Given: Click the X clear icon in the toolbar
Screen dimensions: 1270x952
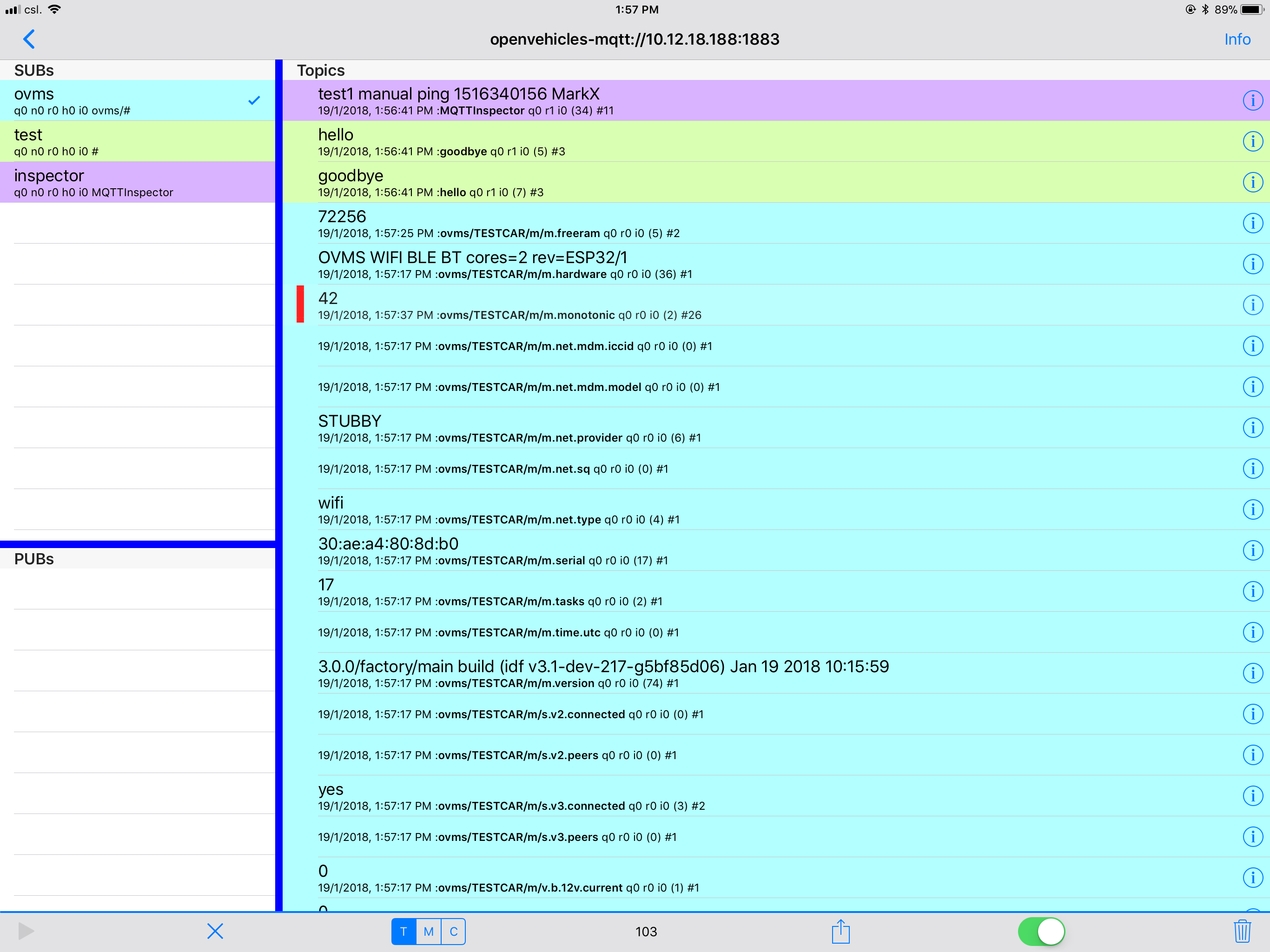Looking at the screenshot, I should [x=215, y=932].
